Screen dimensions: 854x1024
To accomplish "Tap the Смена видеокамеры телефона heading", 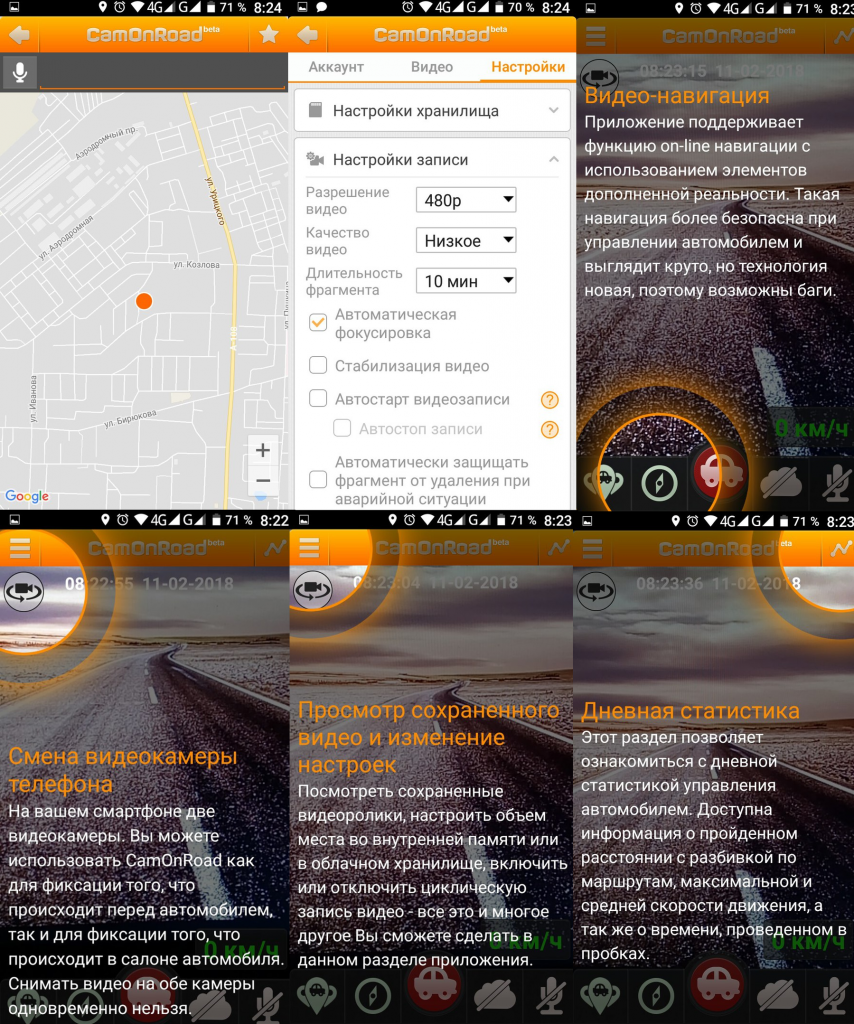I will coord(122,770).
